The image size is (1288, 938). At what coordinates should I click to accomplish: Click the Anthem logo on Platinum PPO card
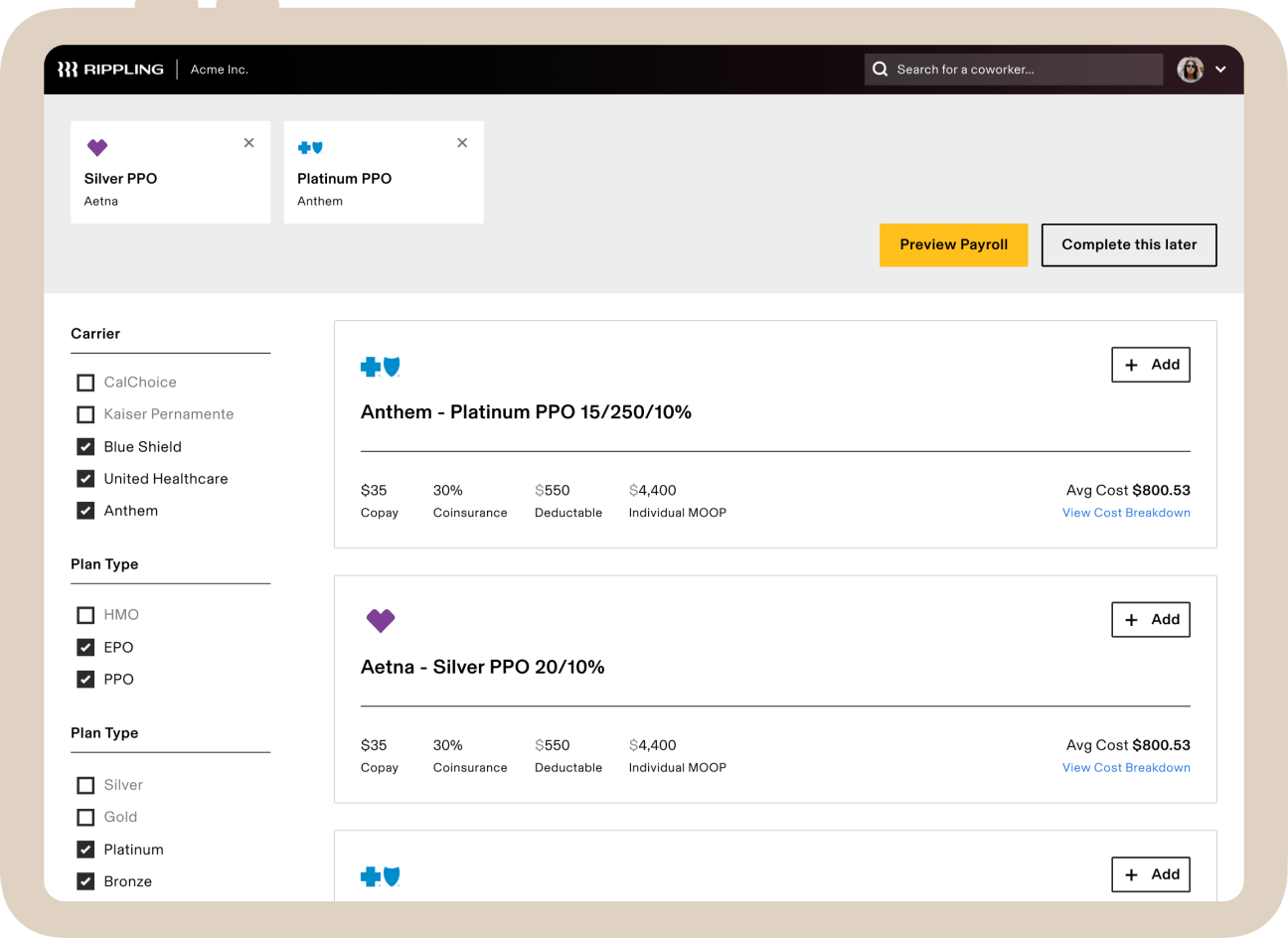click(310, 148)
